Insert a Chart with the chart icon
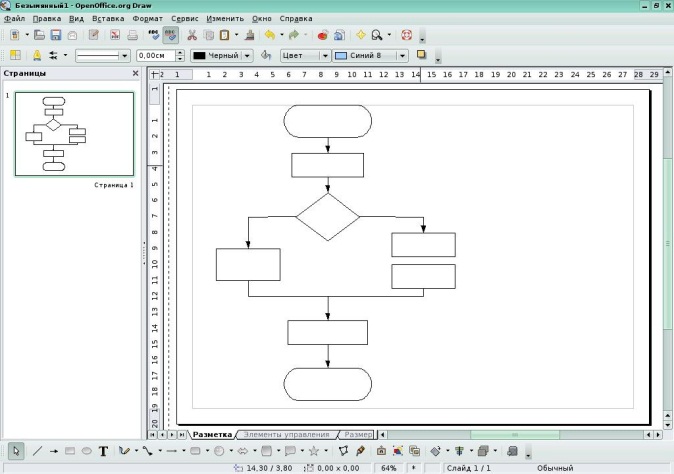The height and width of the screenshot is (474, 674). coord(323,35)
